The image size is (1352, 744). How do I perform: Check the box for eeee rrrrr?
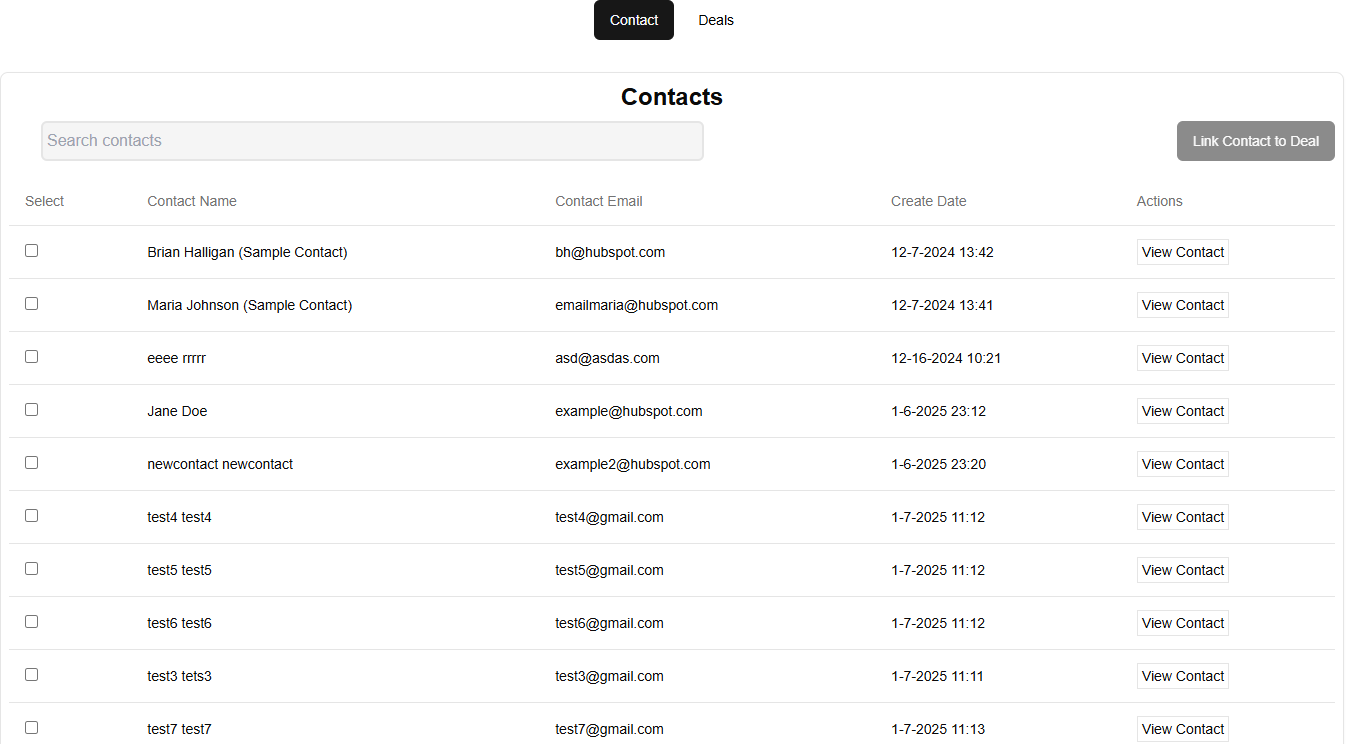point(32,357)
